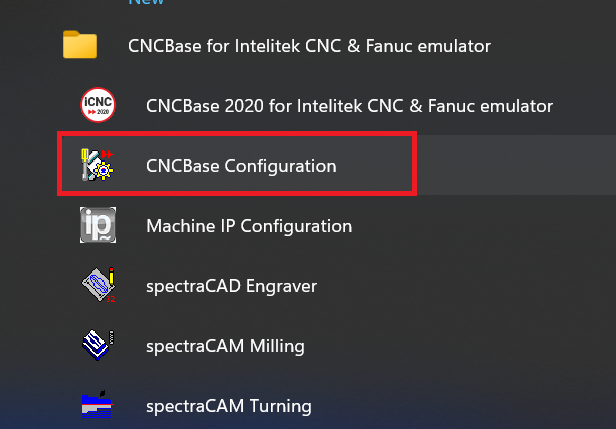The image size is (616, 429).
Task: Start CNCBase 2020 for Intelitek CNC entry
Action: coord(349,106)
